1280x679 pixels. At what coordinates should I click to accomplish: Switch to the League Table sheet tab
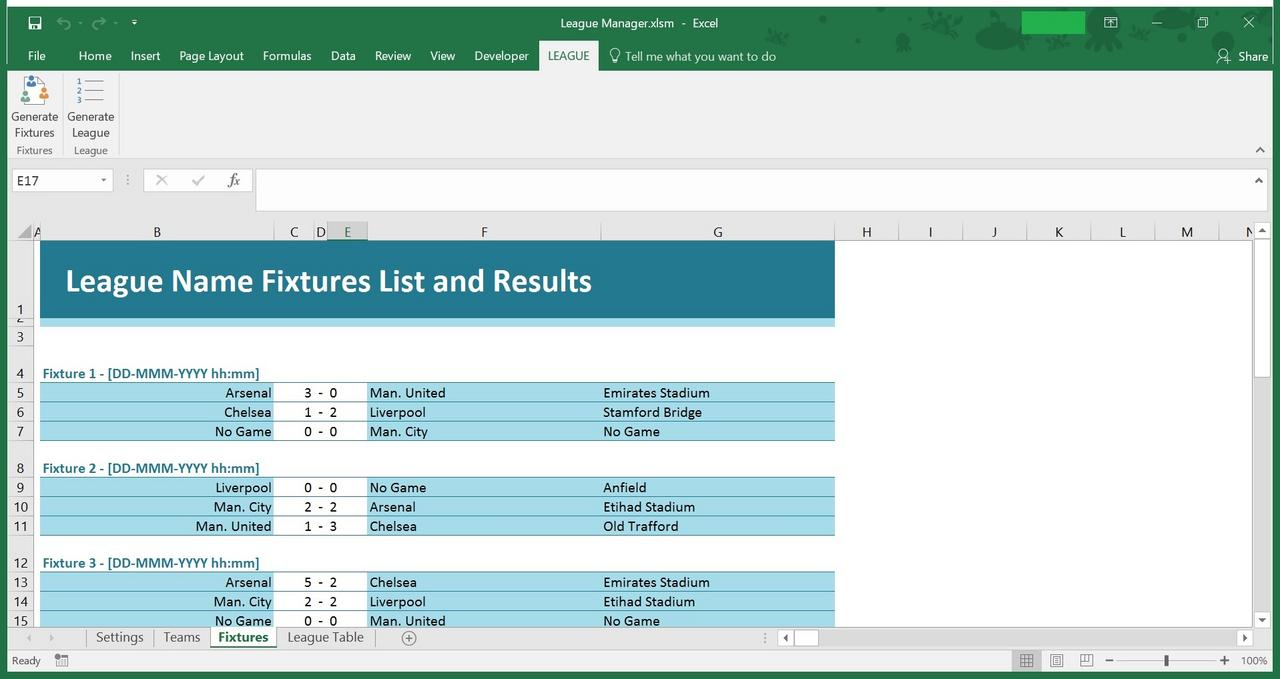pos(325,637)
